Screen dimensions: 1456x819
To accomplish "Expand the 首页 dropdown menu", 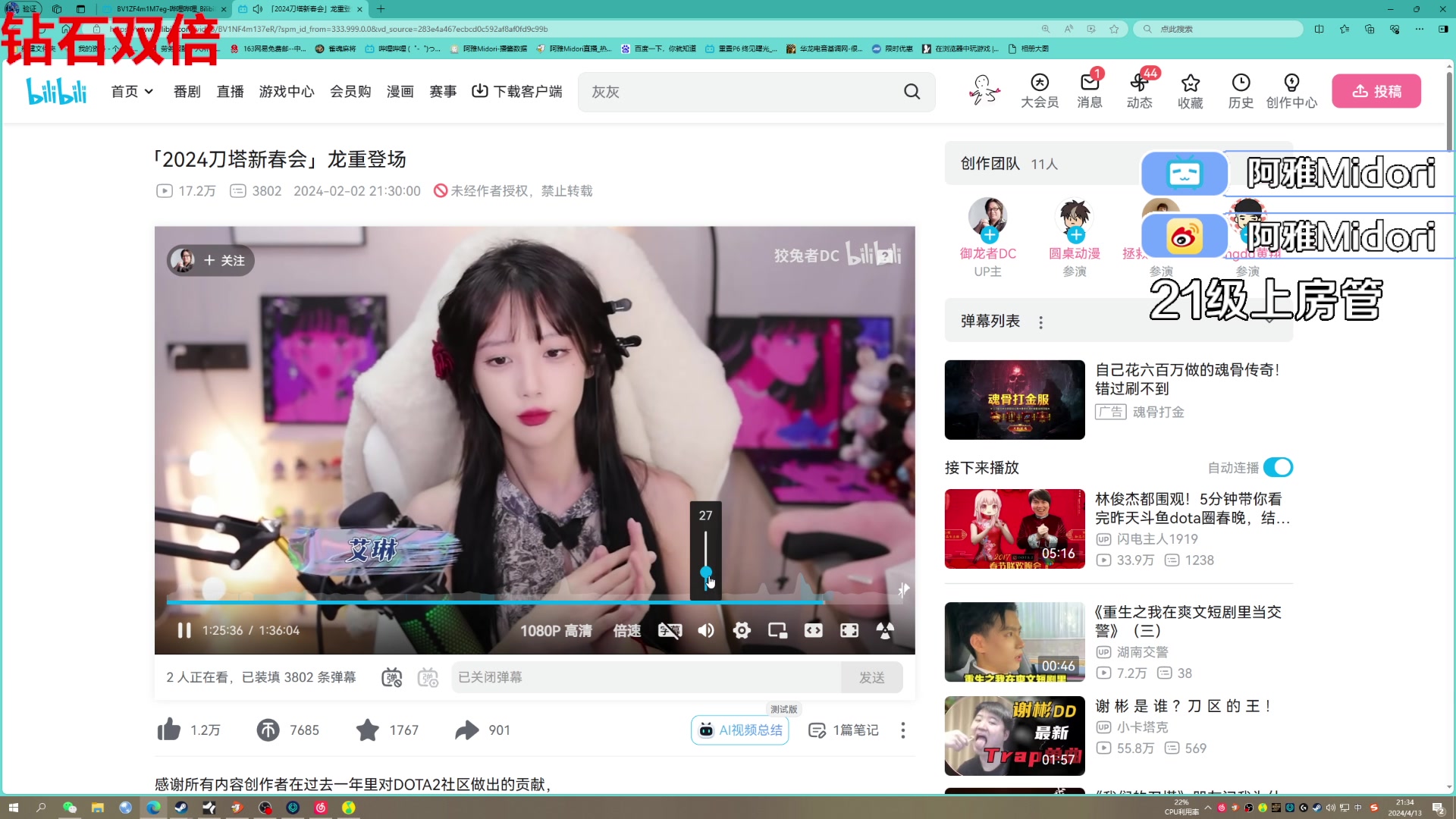I will (x=132, y=91).
